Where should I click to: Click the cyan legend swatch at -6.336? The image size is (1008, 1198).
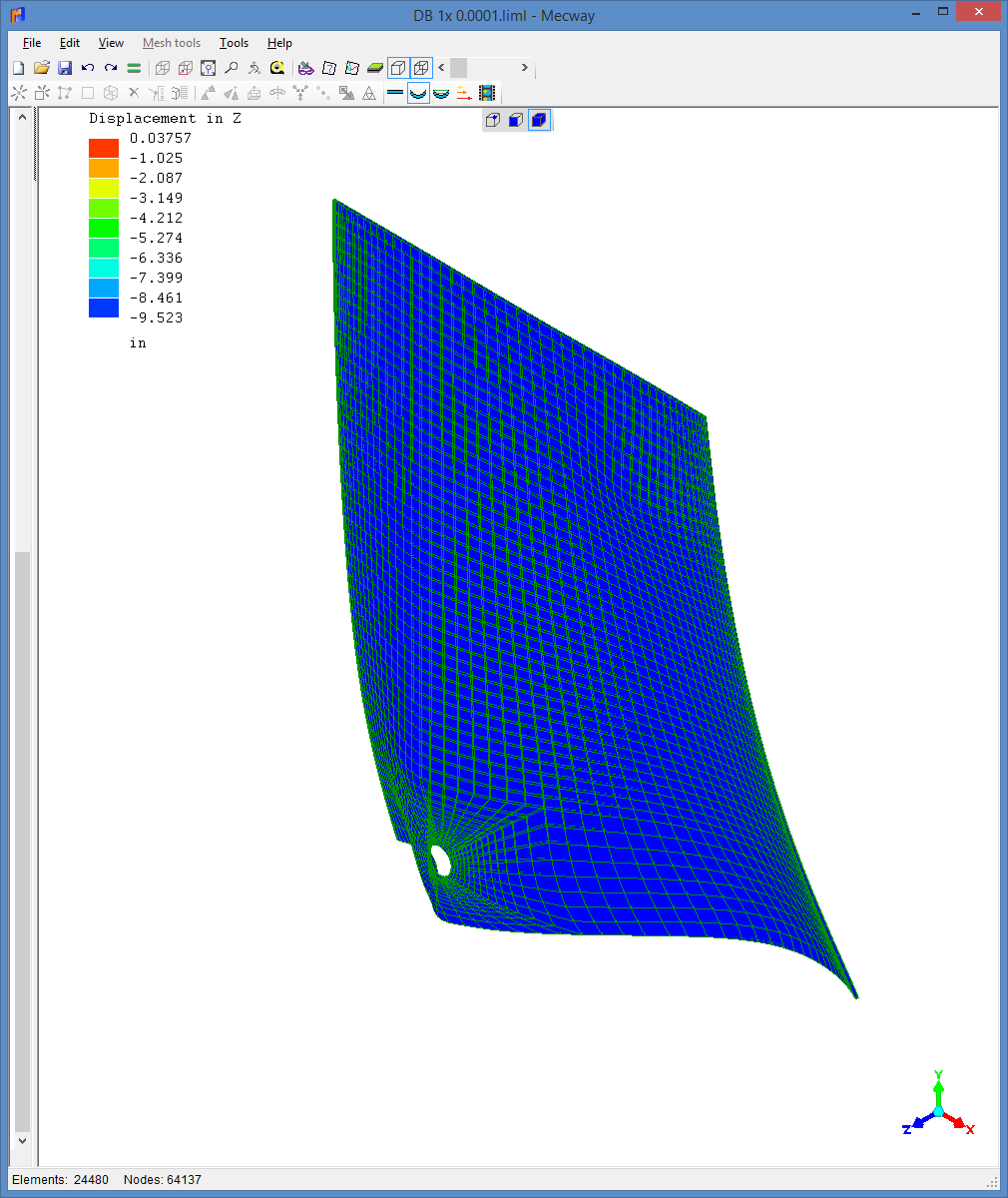[104, 268]
